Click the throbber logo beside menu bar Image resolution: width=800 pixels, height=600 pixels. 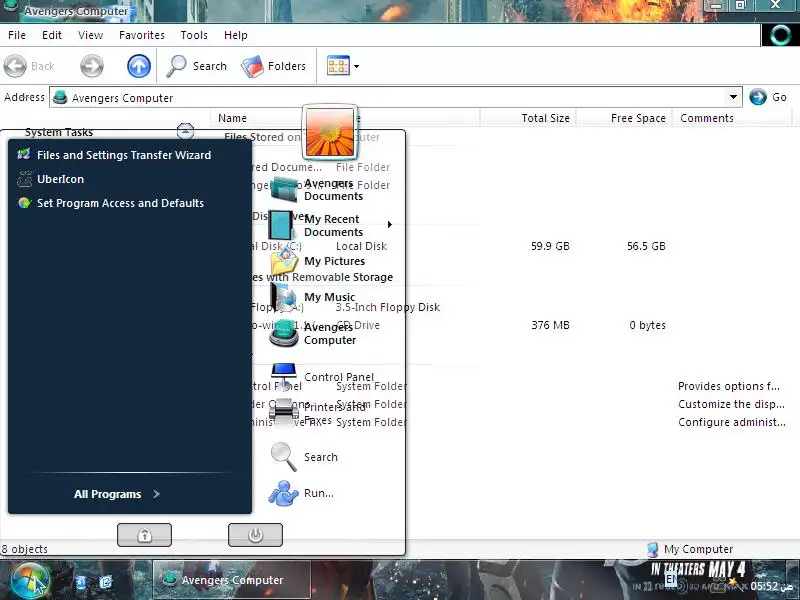point(780,35)
